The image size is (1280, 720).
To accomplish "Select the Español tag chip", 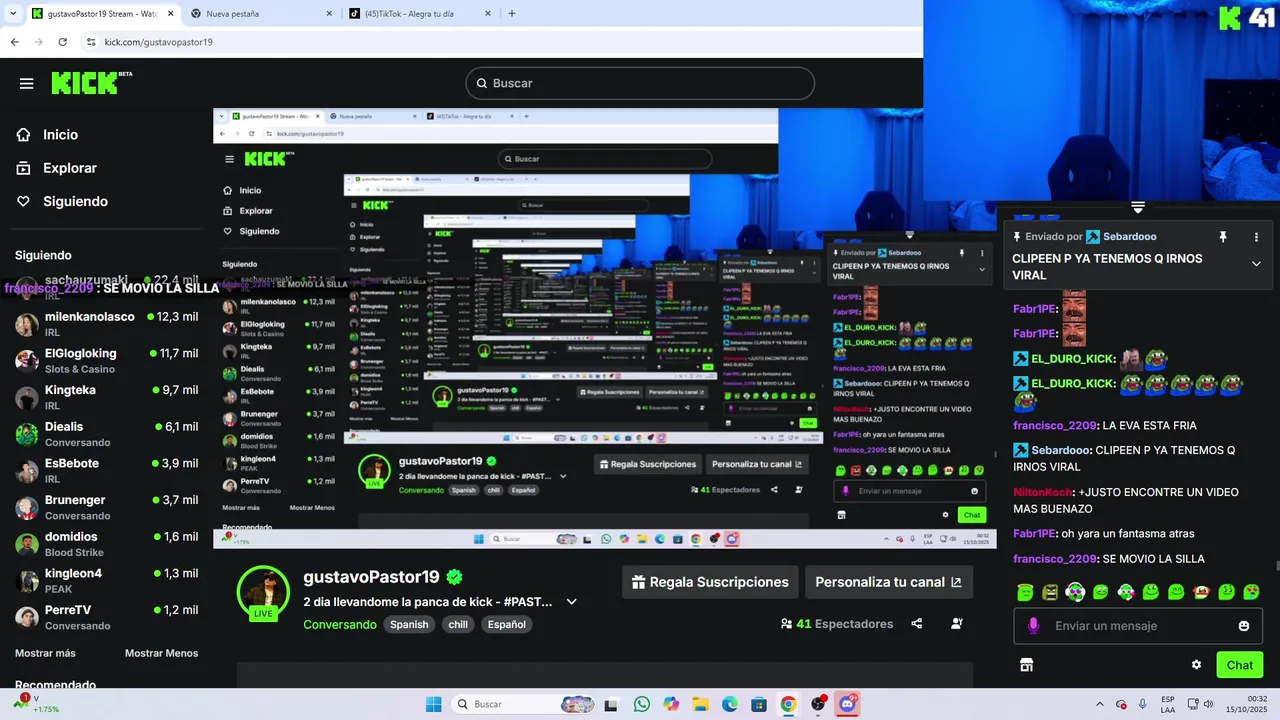I will (x=507, y=624).
